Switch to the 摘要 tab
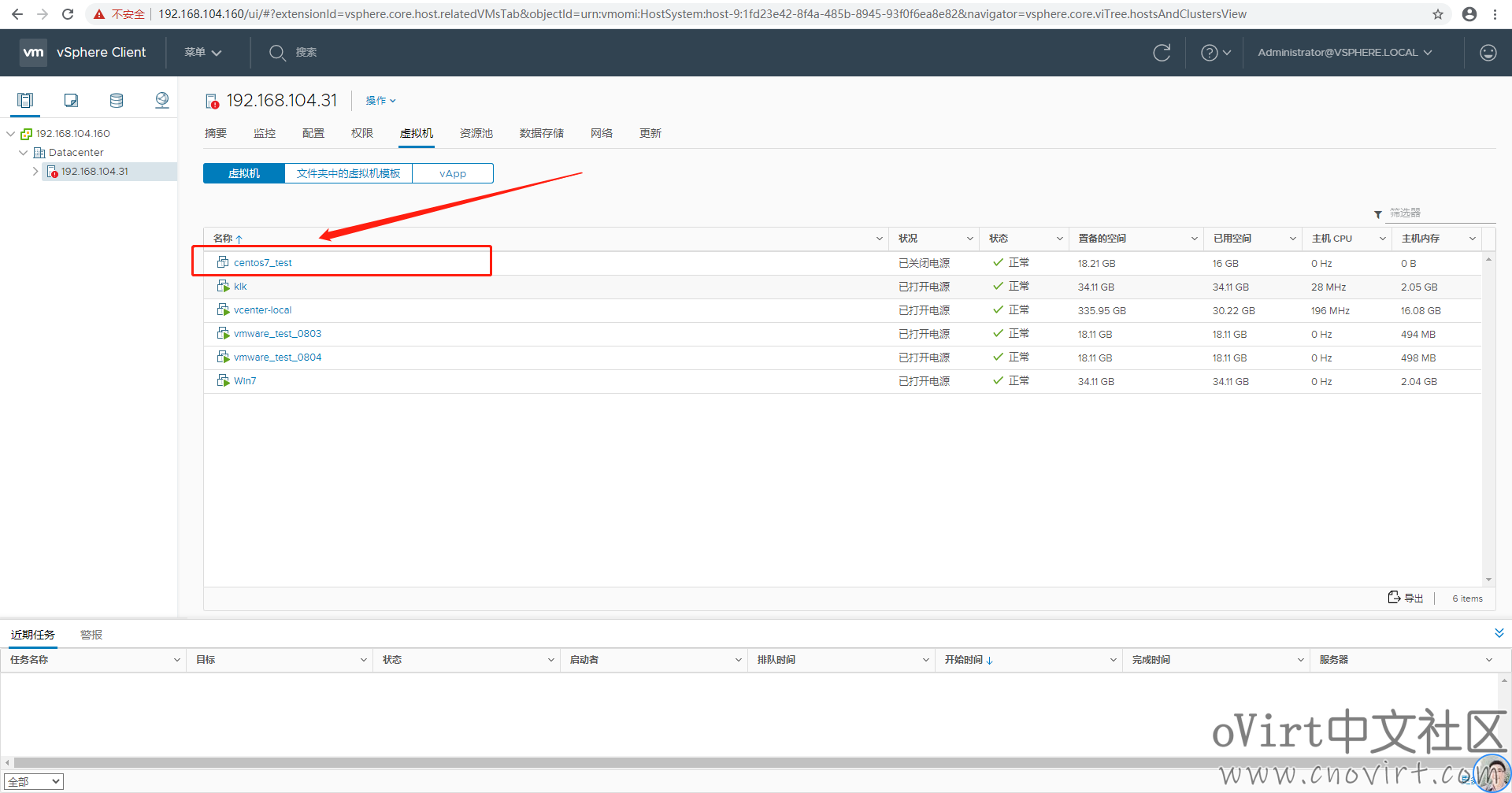The width and height of the screenshot is (1512, 793). 216,133
